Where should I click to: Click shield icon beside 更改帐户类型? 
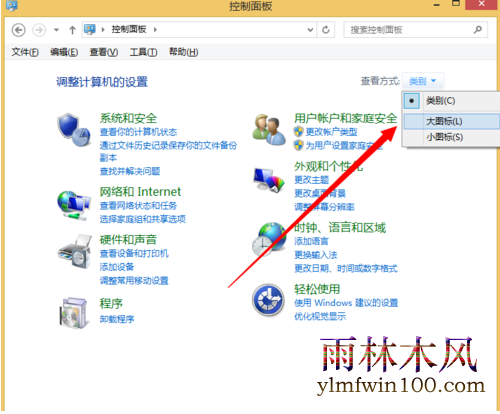299,132
